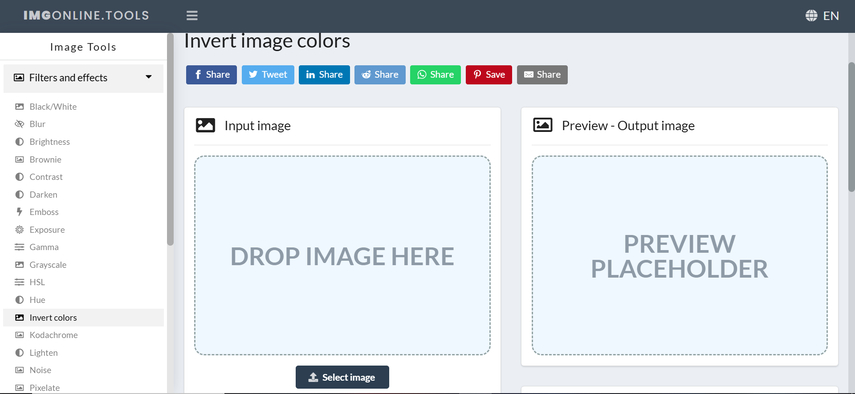
Task: Click the Hue half-circle icon
Action: (x=19, y=300)
